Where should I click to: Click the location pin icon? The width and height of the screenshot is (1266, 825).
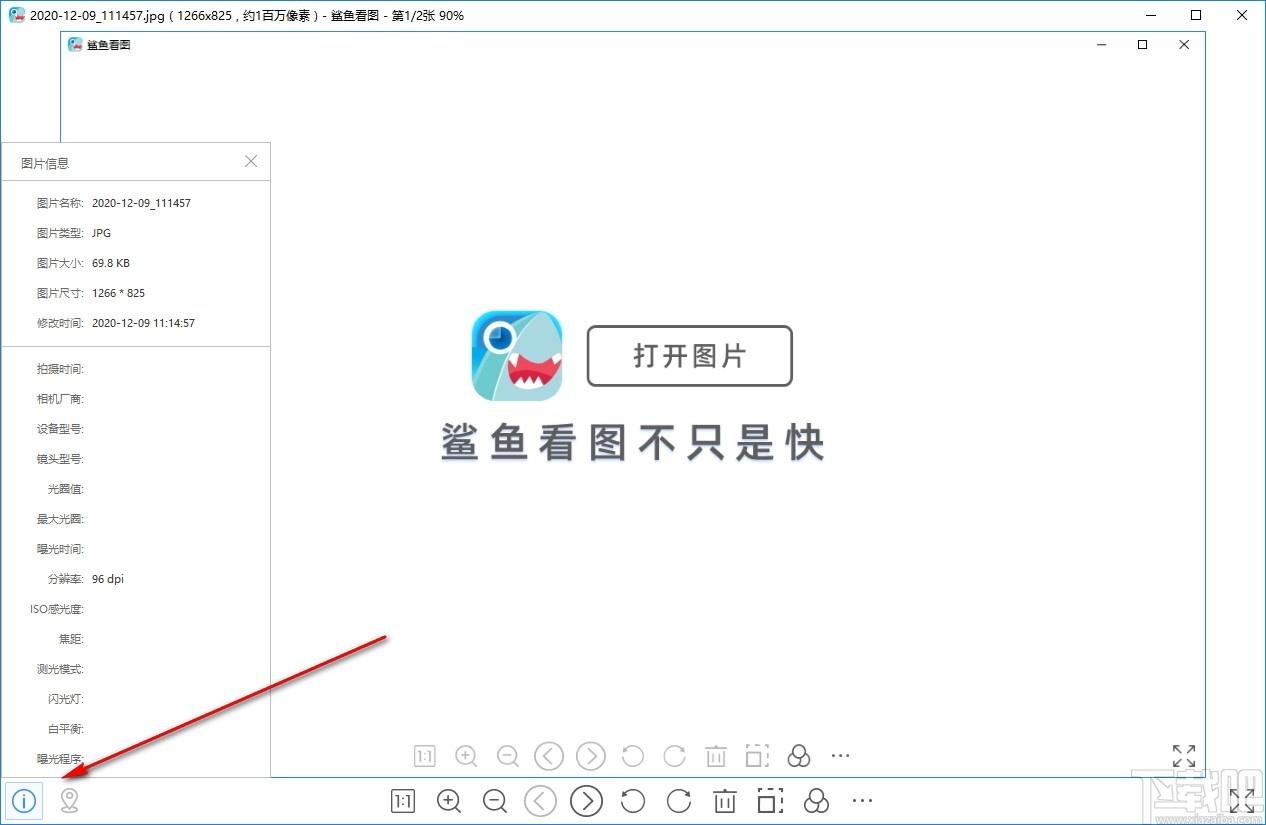[69, 801]
